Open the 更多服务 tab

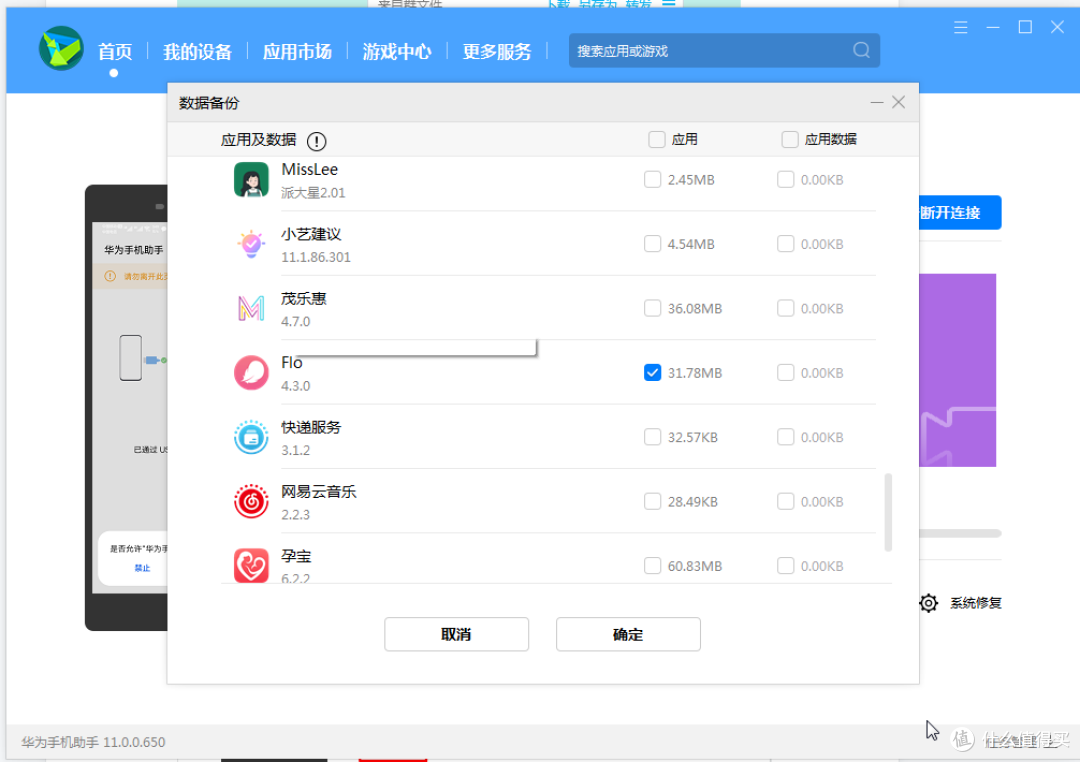[497, 52]
